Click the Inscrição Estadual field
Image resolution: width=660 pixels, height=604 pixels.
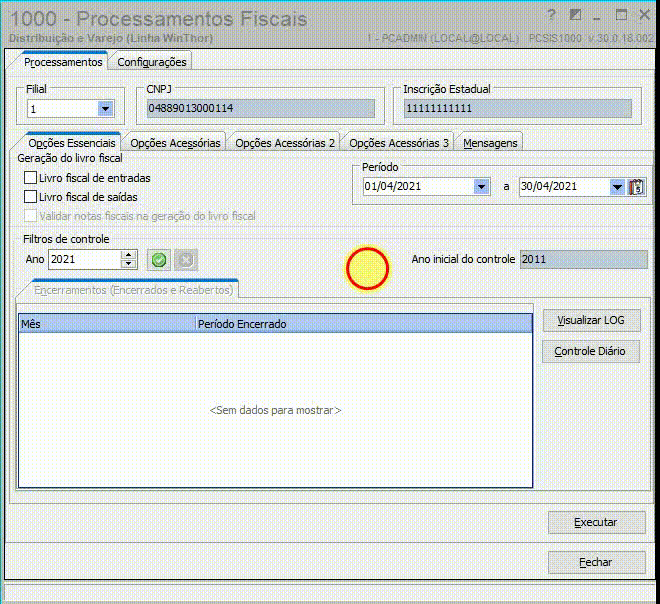(517, 108)
